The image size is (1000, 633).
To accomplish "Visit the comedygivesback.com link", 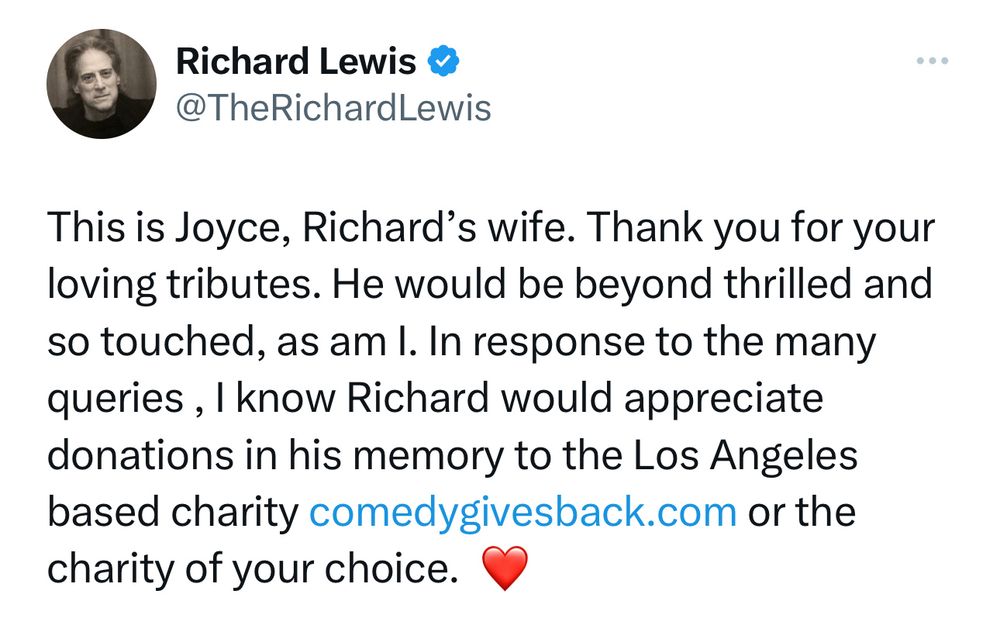I will [523, 512].
